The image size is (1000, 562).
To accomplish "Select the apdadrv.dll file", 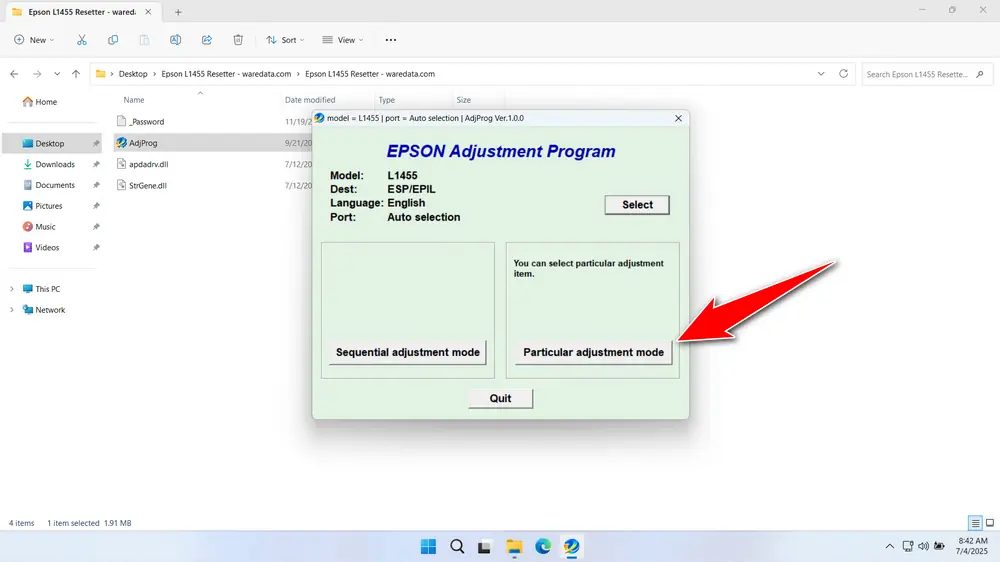I will click(149, 165).
